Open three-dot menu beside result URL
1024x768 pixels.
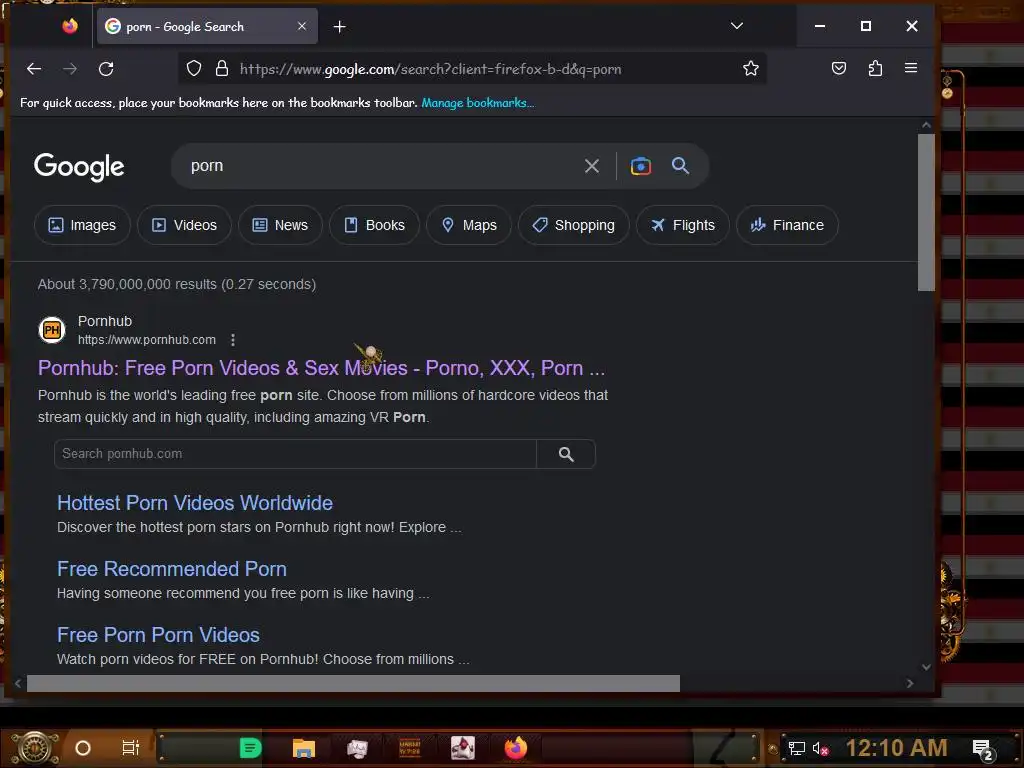[x=233, y=340]
